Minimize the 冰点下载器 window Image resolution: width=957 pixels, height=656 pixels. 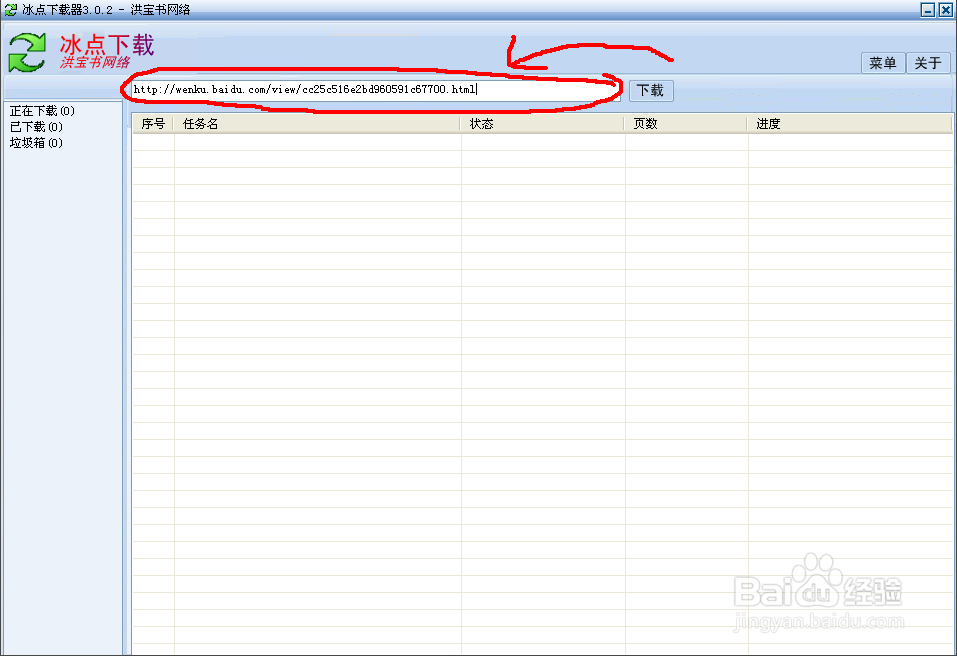928,10
